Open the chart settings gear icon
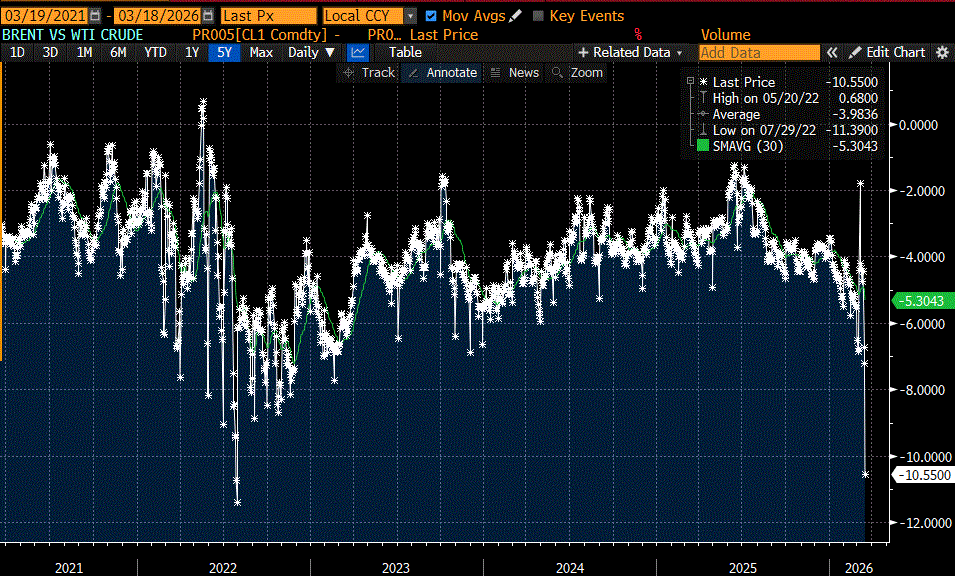This screenshot has width=955, height=576. coord(941,51)
